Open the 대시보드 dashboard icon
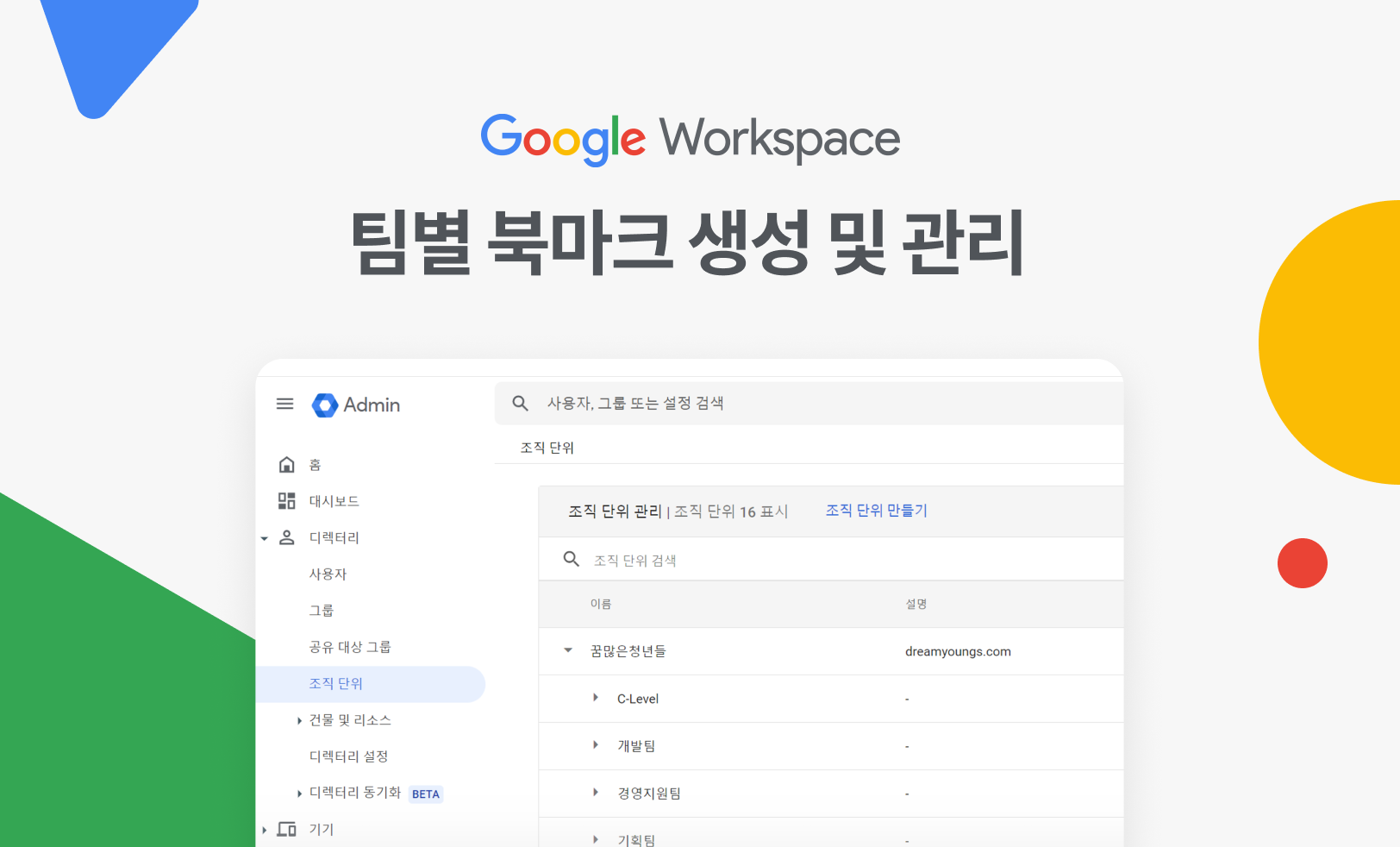1400x847 pixels. (286, 500)
